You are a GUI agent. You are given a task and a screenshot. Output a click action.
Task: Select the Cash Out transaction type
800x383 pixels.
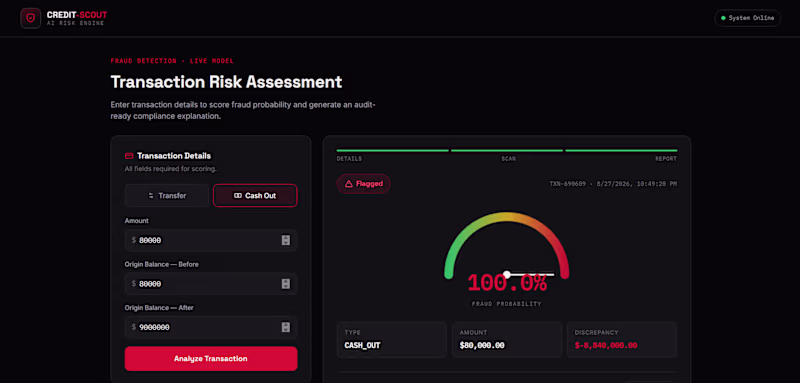[255, 195]
